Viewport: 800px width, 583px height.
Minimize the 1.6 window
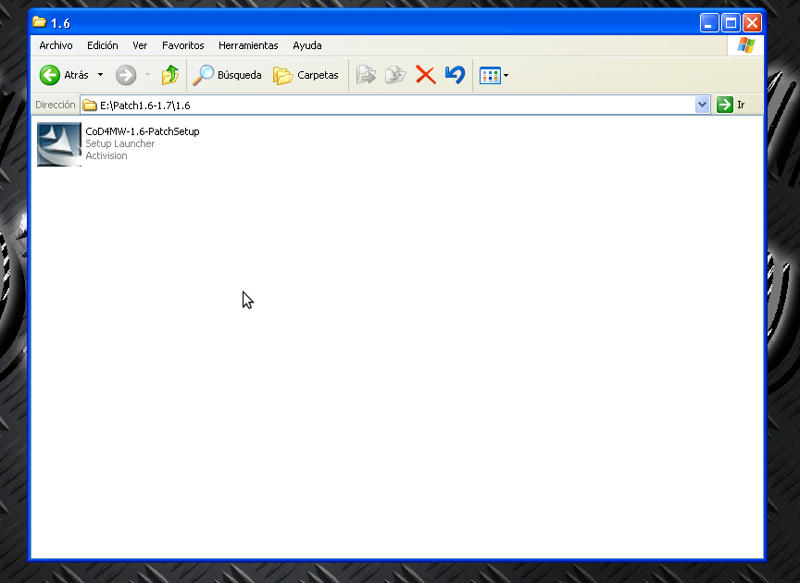(x=709, y=23)
